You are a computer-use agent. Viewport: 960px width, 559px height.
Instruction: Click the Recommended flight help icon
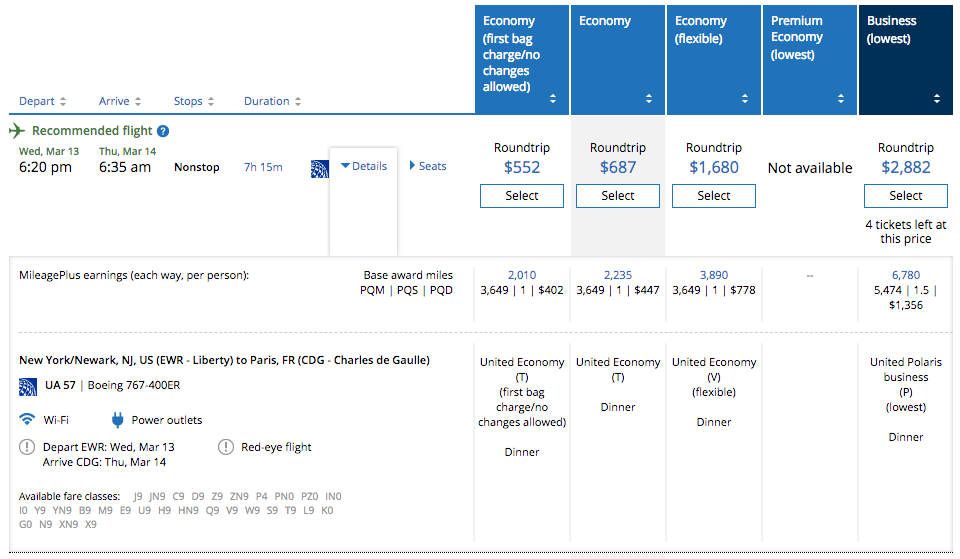point(163,131)
